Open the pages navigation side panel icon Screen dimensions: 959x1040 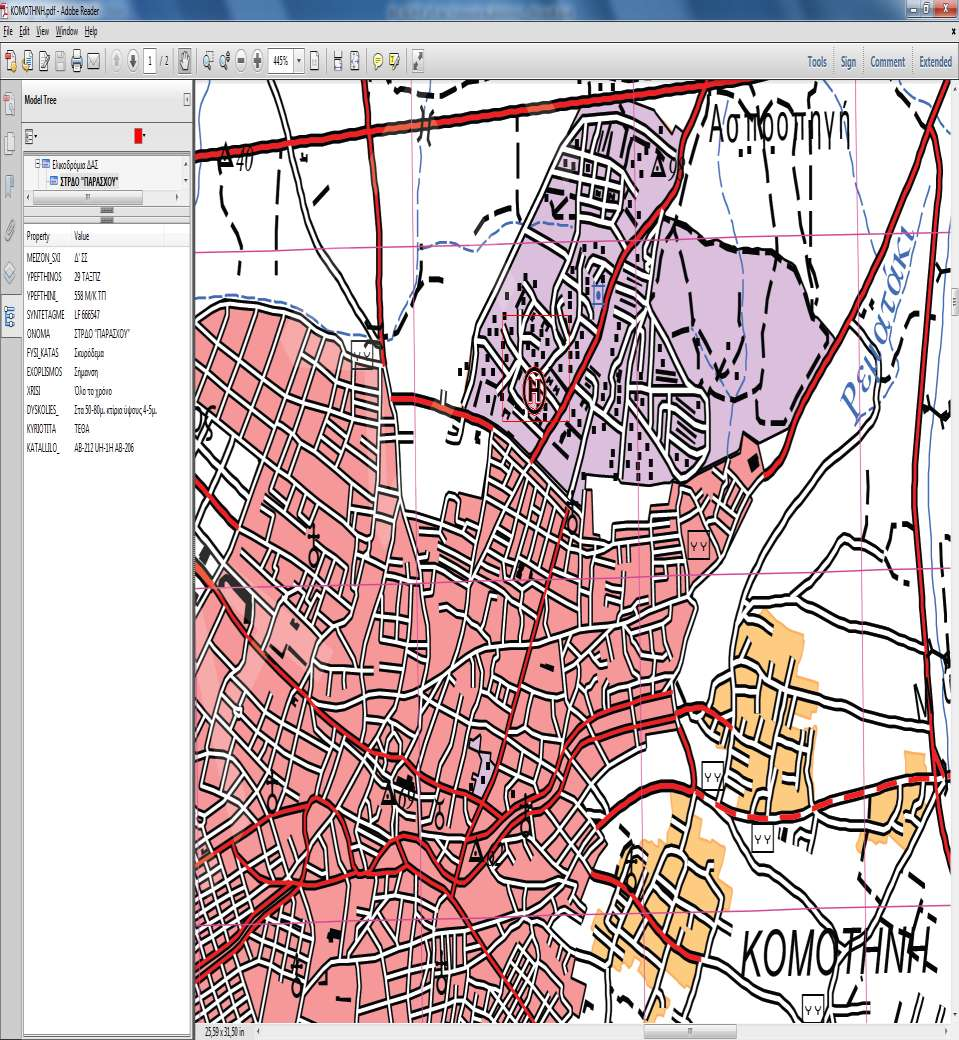(9, 143)
